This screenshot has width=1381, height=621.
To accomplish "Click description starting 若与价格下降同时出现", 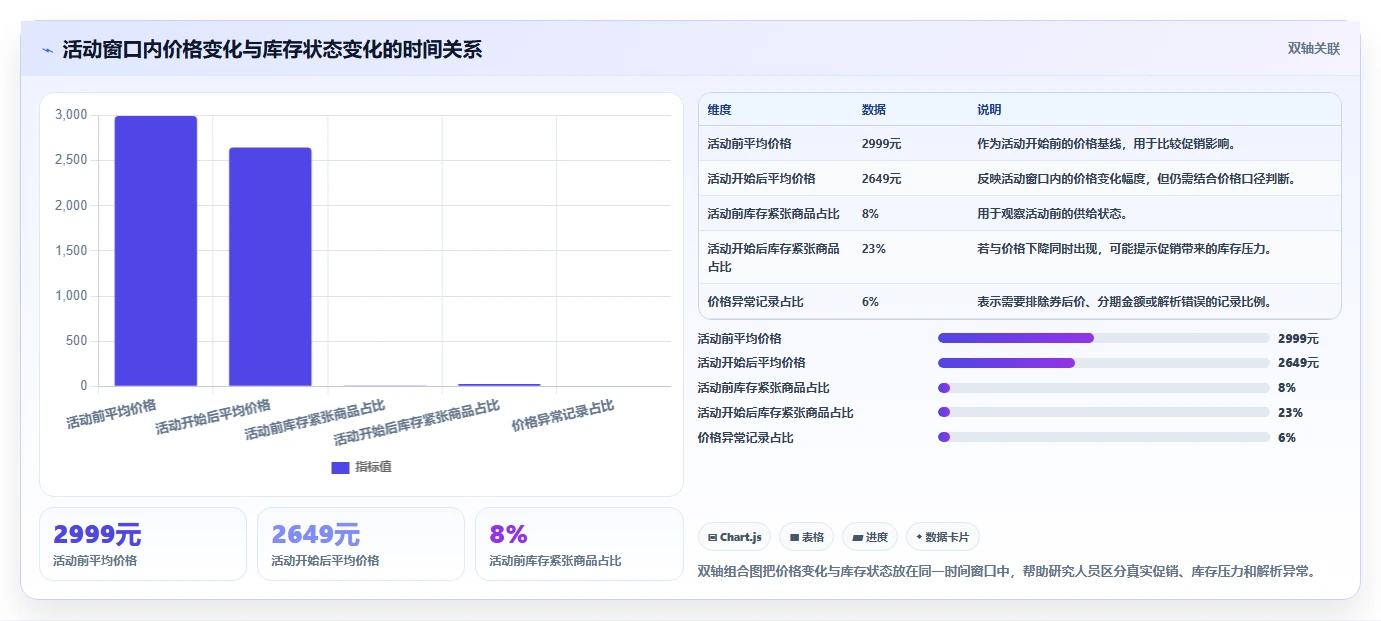I will [x=1125, y=249].
